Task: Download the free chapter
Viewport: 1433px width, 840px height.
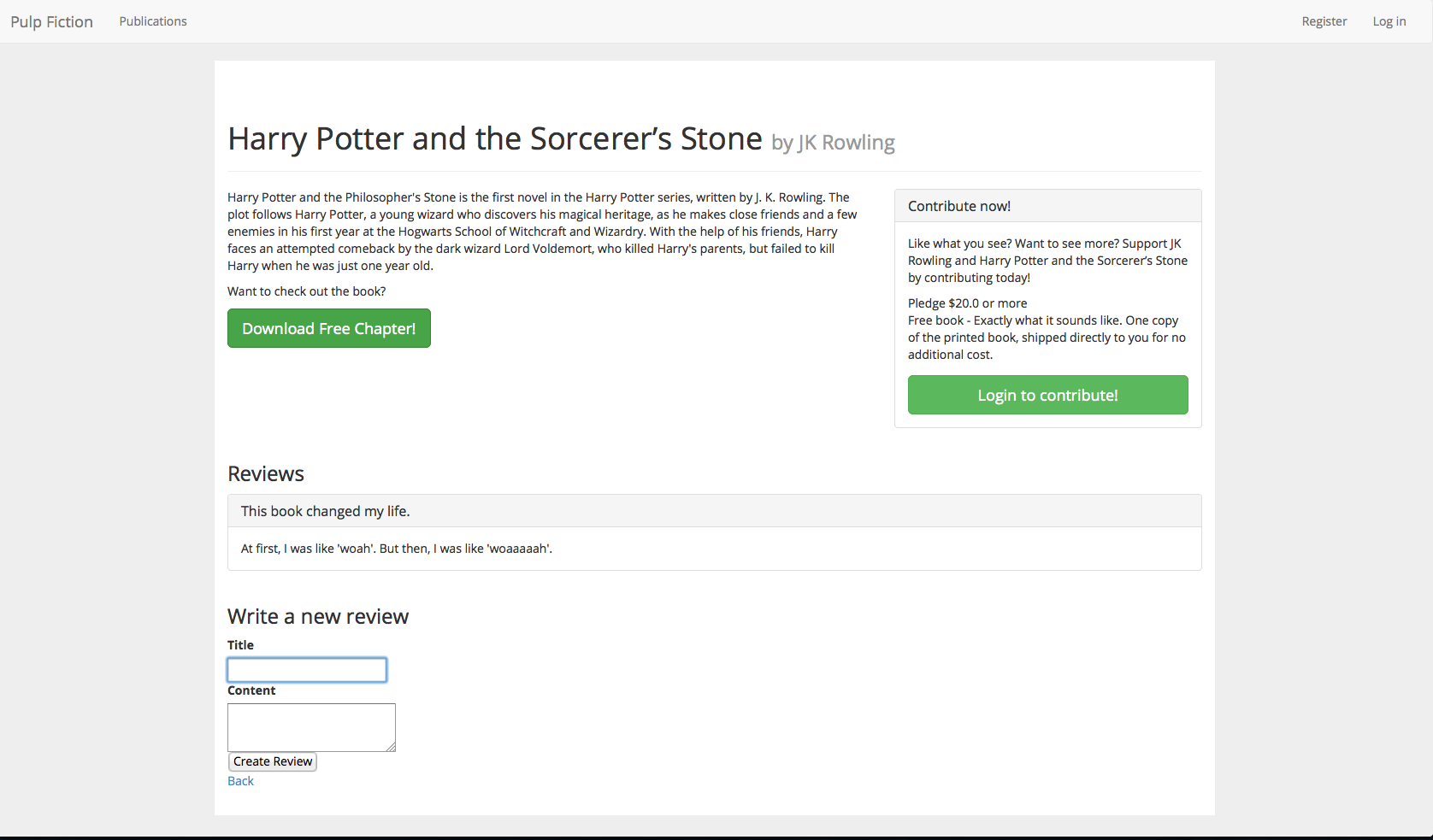Action: pyautogui.click(x=329, y=328)
